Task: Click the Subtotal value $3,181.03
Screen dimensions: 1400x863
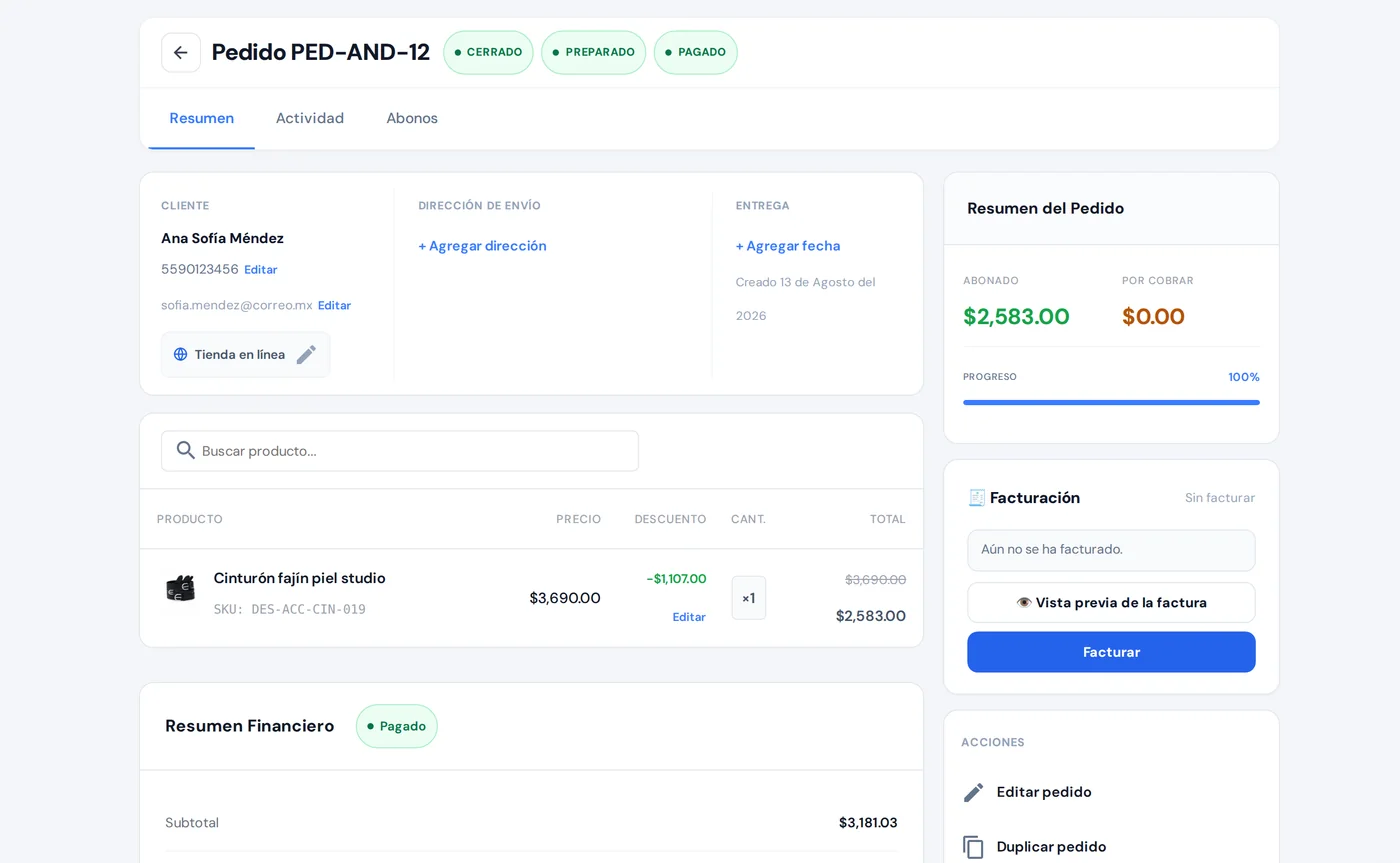Action: 868,823
